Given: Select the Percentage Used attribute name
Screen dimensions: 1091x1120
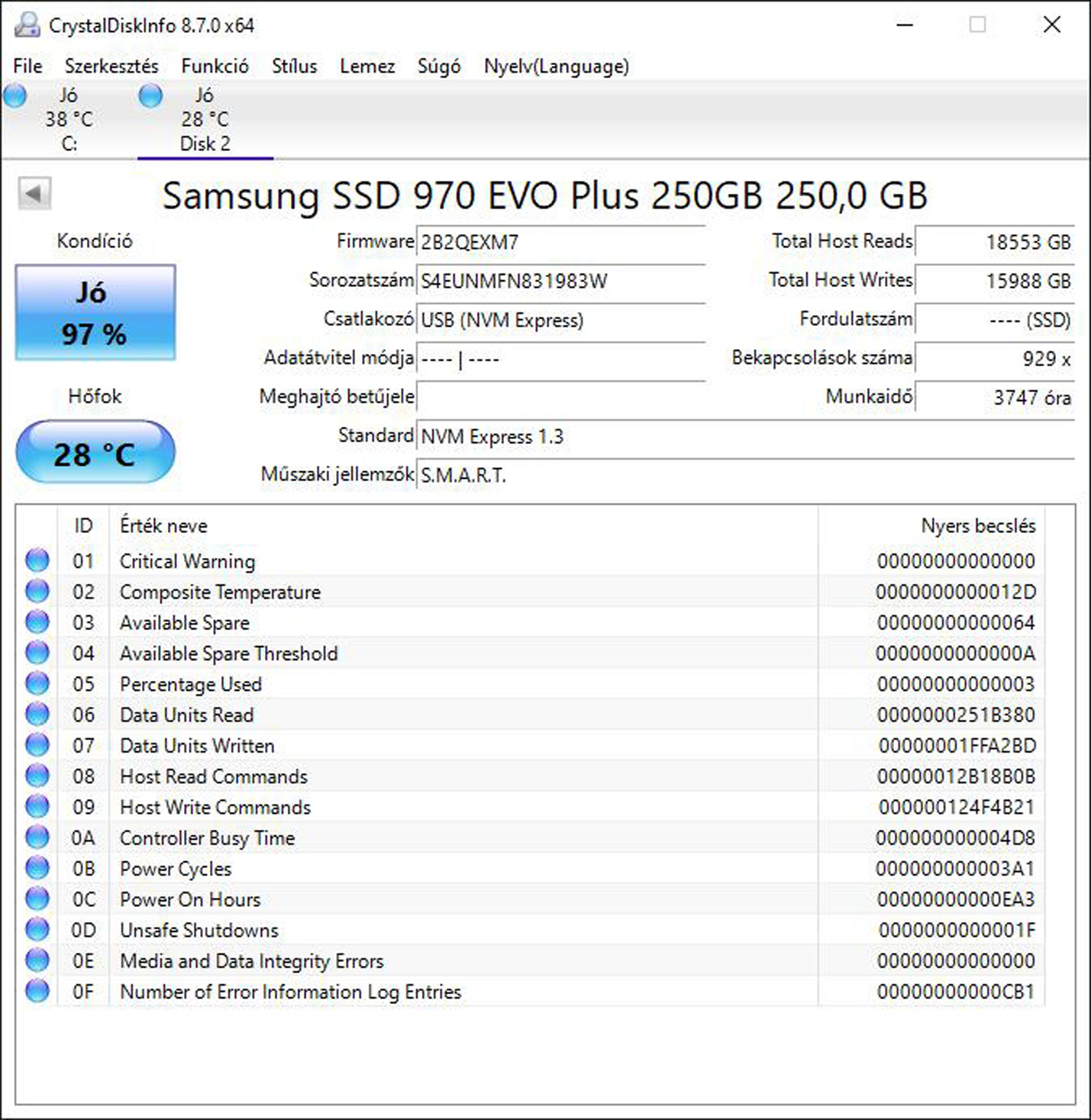Looking at the screenshot, I should coord(191,684).
